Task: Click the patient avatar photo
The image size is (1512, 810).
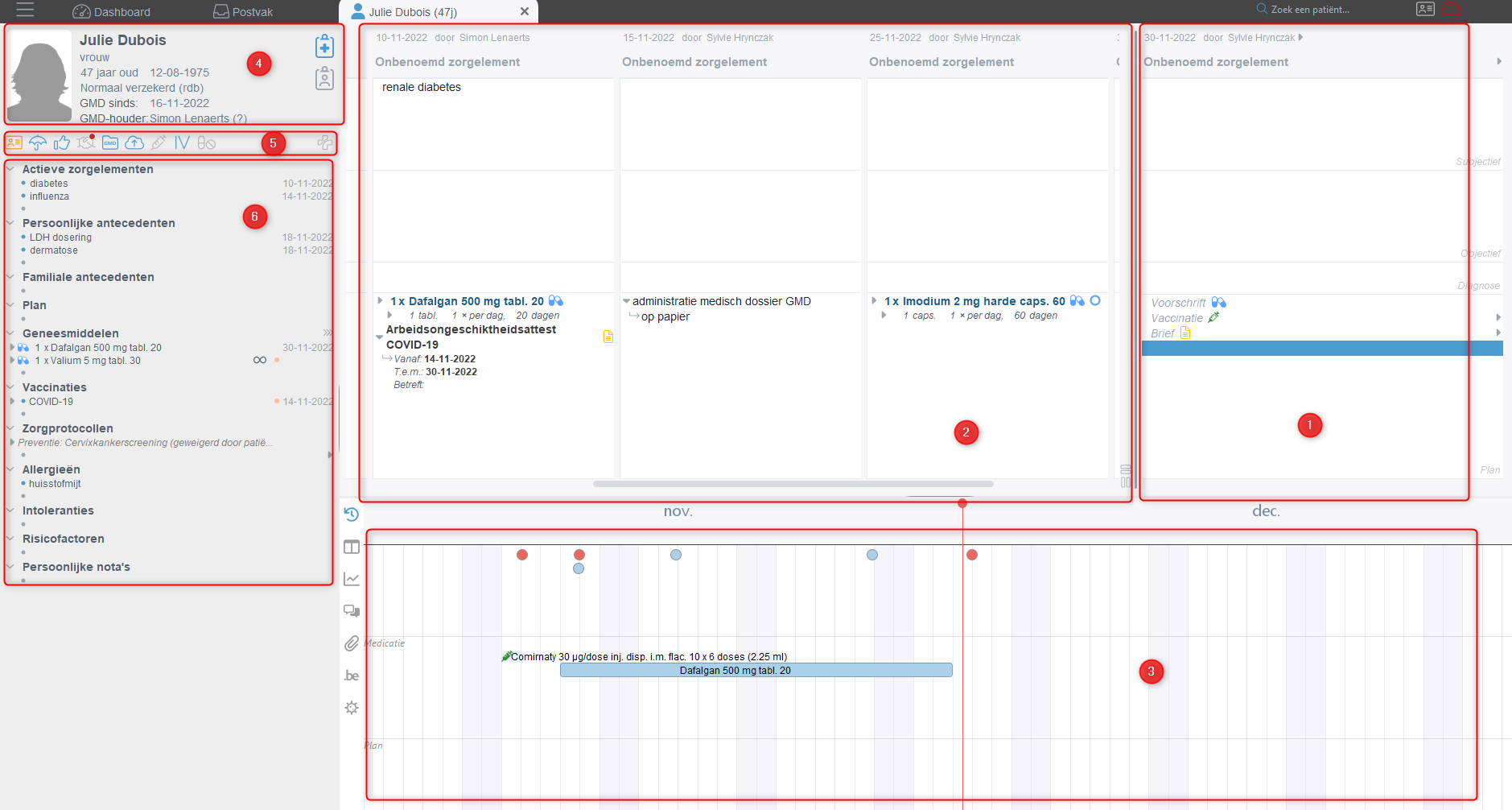Action: (x=39, y=76)
